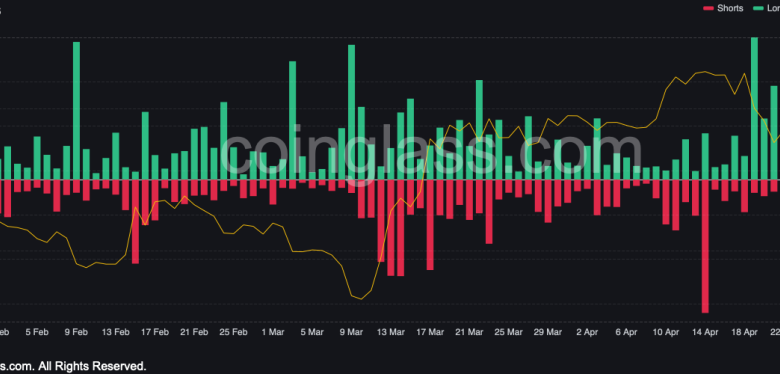Select the '18 Apr' axis label
This screenshot has width=780, height=374.
(x=744, y=332)
